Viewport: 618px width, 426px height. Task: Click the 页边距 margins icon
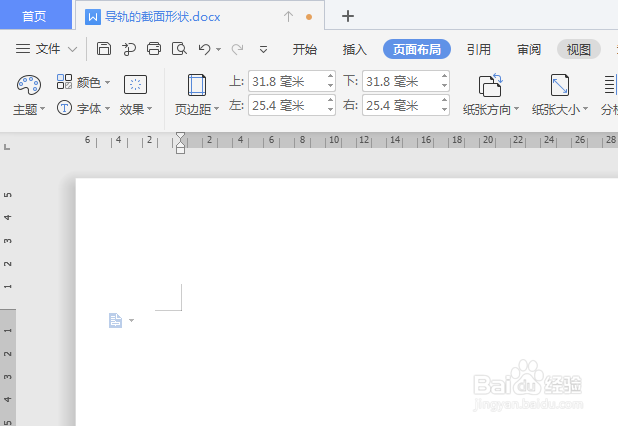click(197, 85)
